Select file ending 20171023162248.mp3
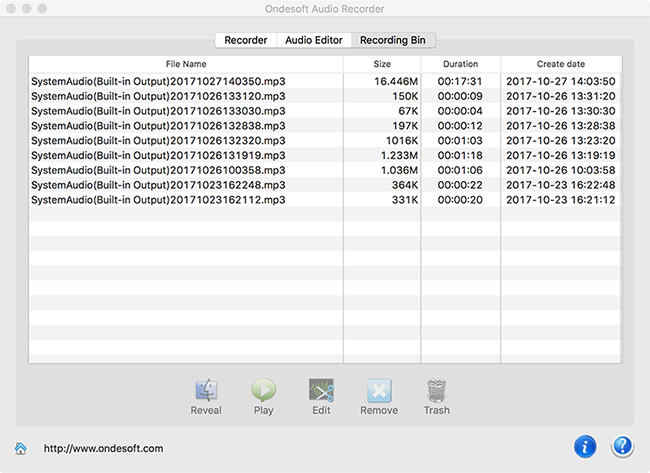Screen dimensions: 650x473 (158, 185)
